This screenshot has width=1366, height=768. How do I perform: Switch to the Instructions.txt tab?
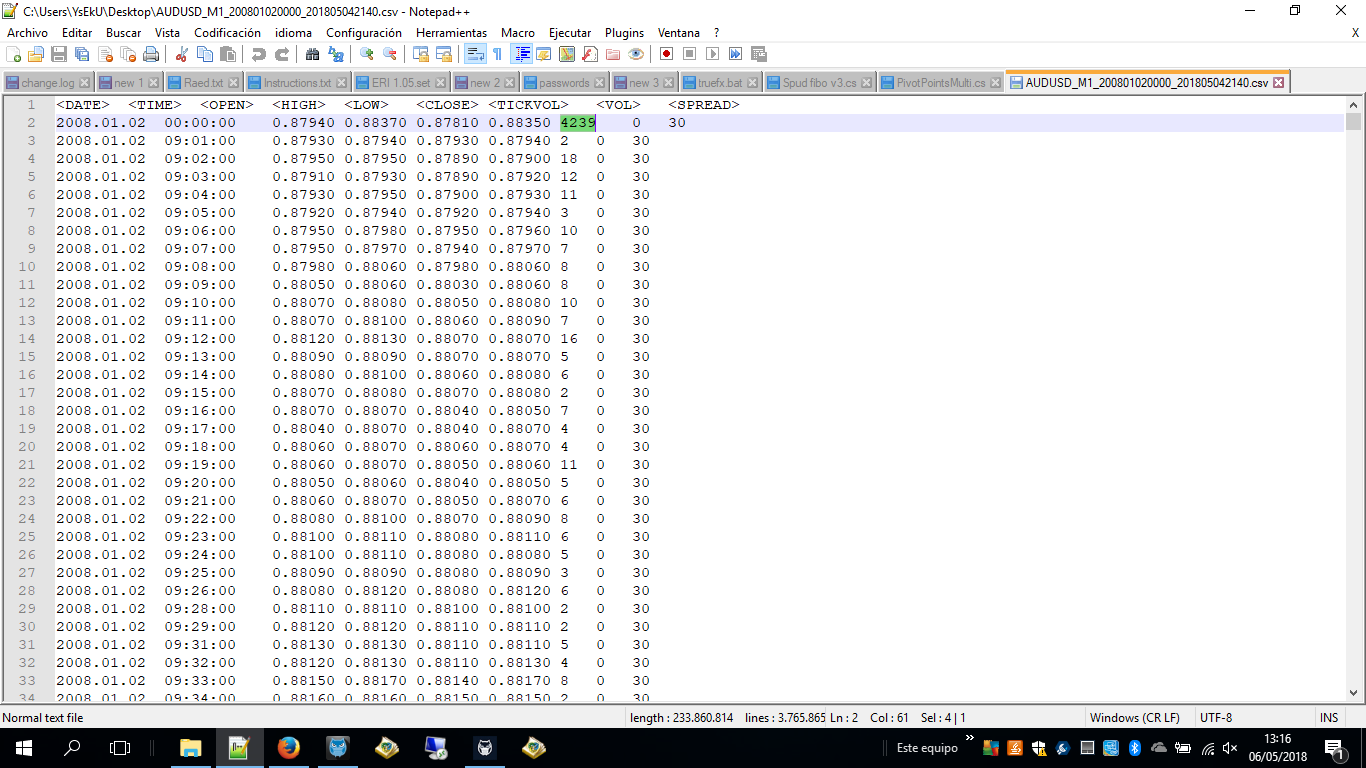point(297,83)
